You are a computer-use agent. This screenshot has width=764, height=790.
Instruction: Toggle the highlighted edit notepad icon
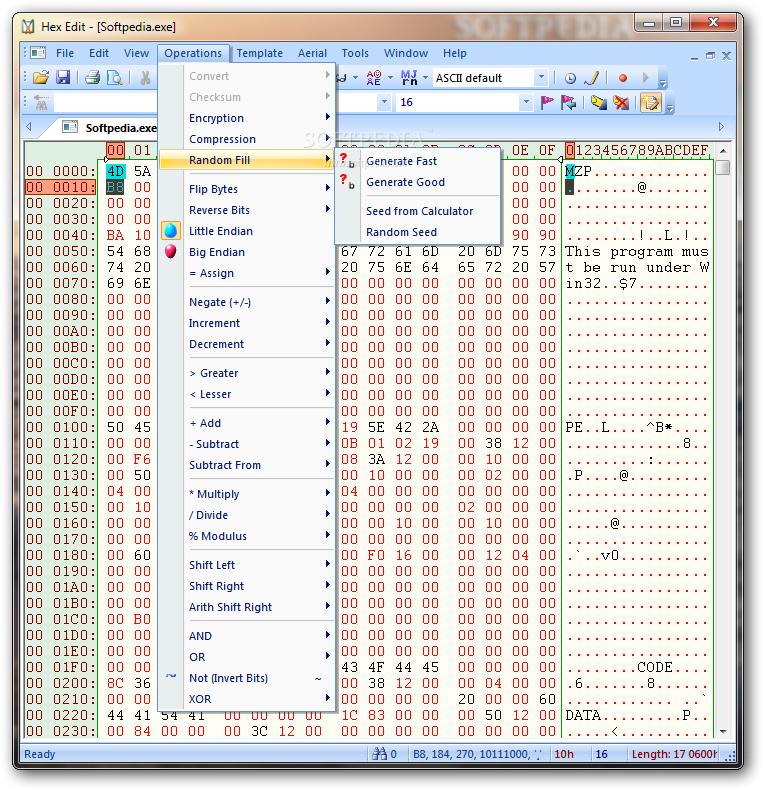pyautogui.click(x=651, y=103)
